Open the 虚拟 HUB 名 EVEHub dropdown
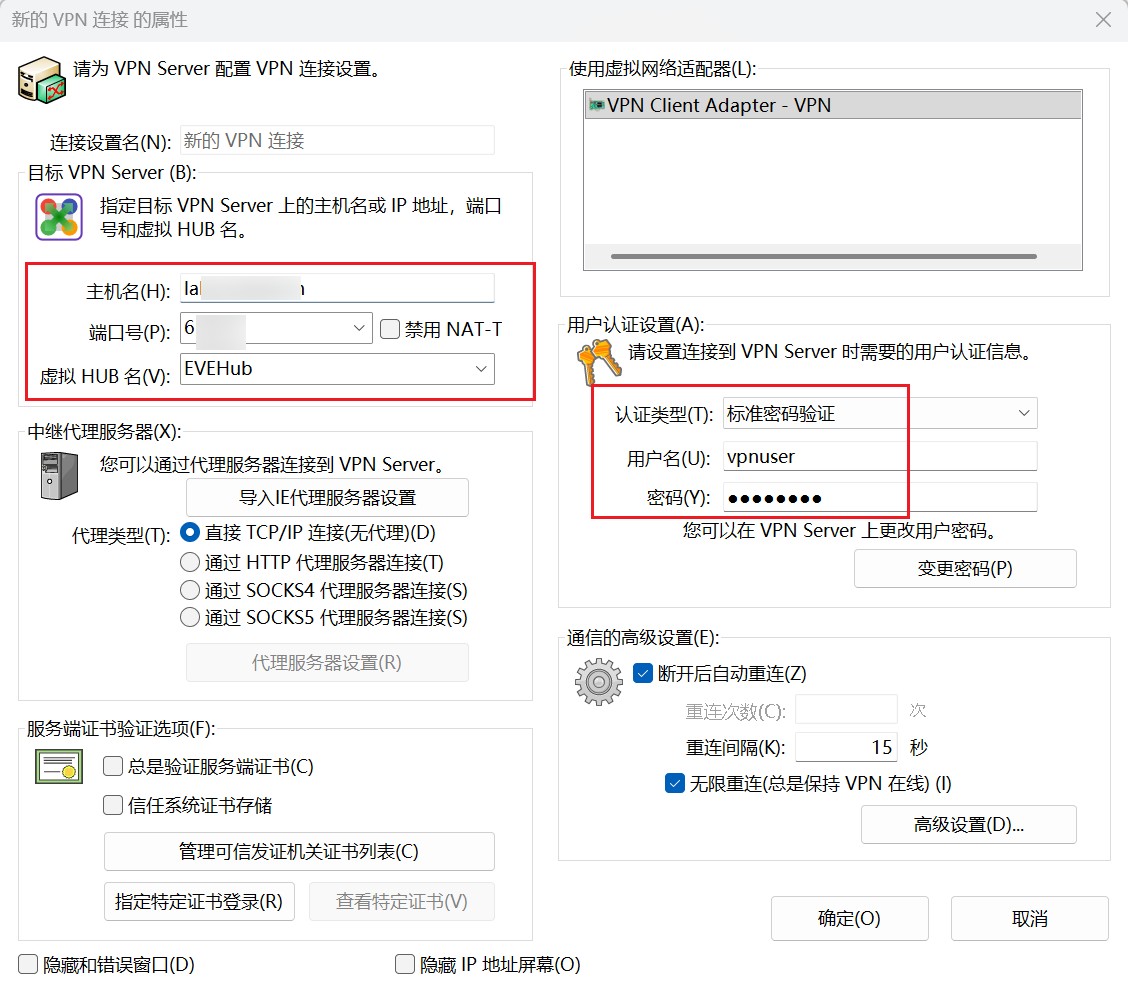 [x=481, y=369]
